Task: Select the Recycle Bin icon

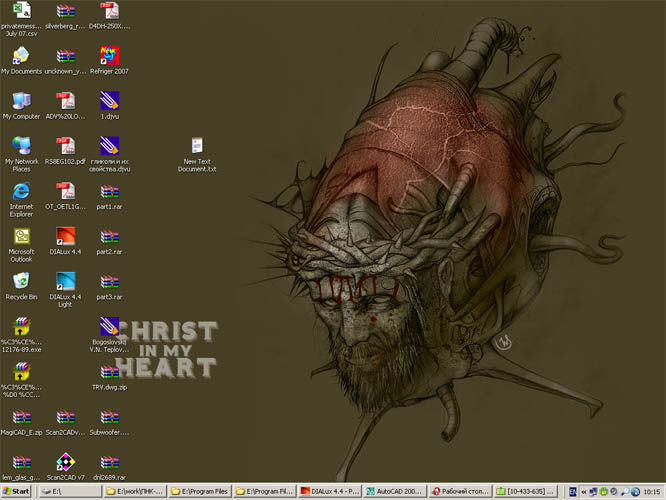Action: point(21,281)
